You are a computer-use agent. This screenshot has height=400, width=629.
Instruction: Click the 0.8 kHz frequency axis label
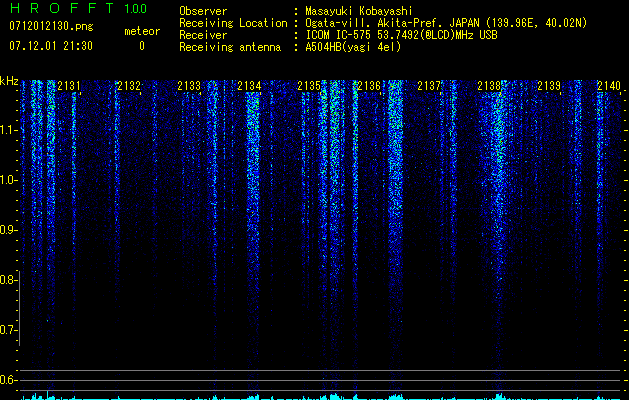click(7, 280)
